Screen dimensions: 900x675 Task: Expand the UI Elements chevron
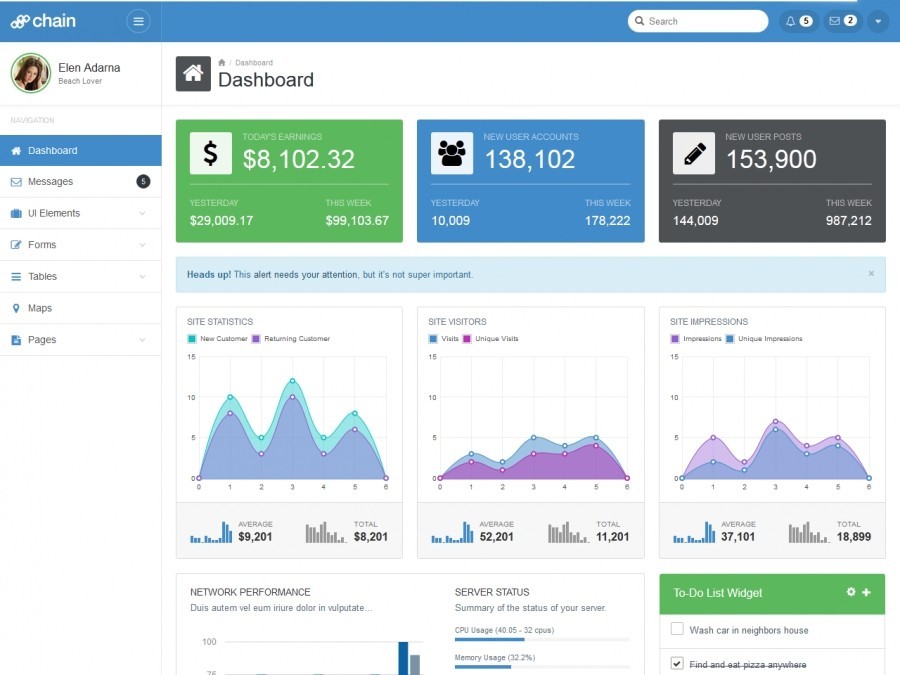[x=142, y=213]
